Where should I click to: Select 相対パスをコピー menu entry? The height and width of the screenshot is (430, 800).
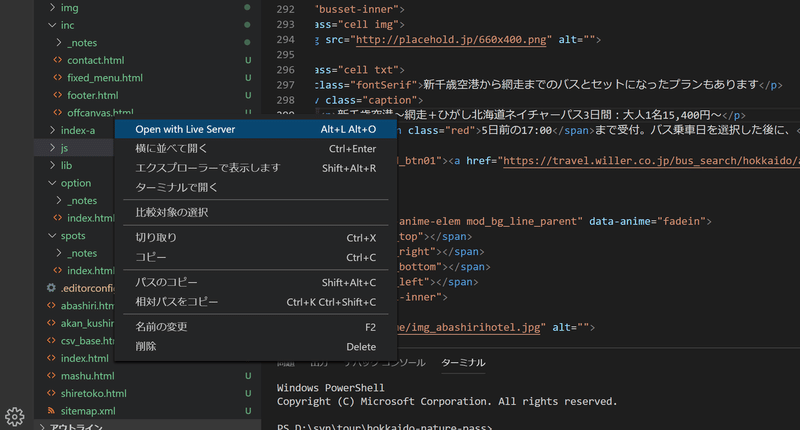[176, 301]
